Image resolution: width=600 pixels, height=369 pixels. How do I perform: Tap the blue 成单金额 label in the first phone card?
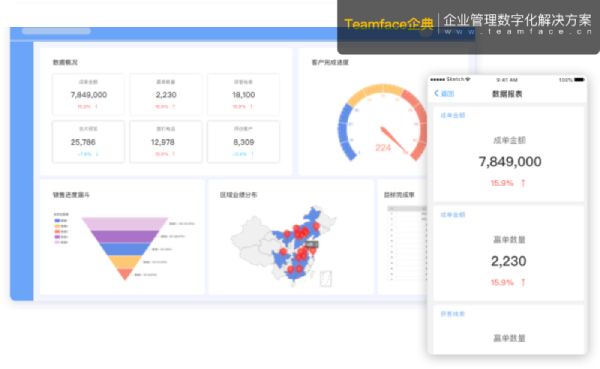pos(453,115)
